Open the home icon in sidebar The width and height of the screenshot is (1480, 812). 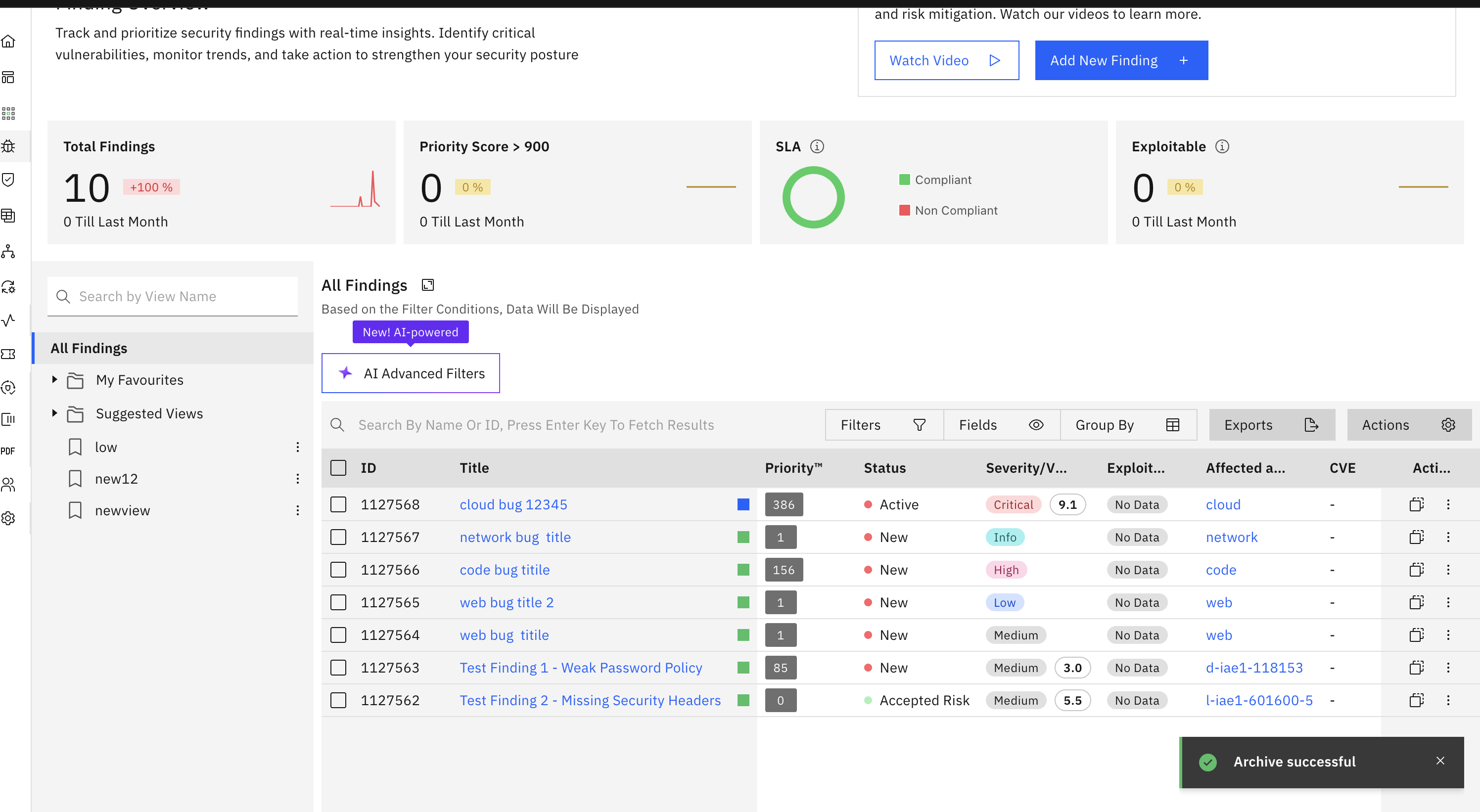[8, 42]
